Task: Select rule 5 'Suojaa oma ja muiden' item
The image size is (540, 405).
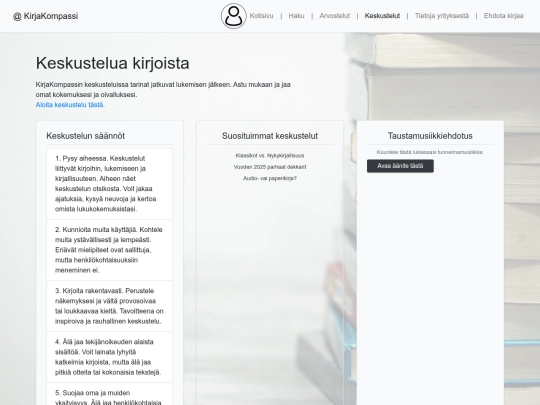Action: (x=110, y=394)
